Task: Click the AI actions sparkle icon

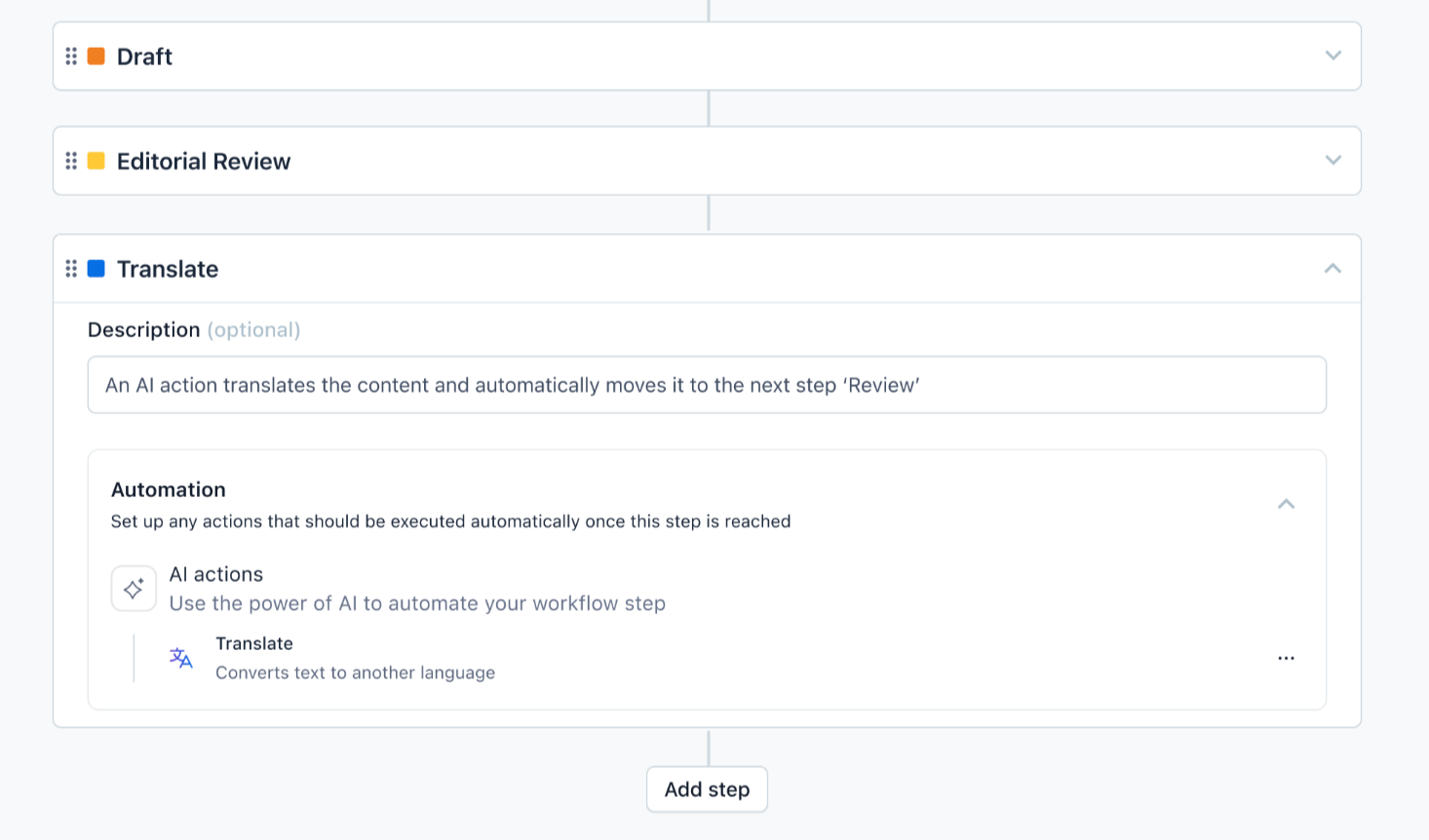Action: tap(134, 589)
